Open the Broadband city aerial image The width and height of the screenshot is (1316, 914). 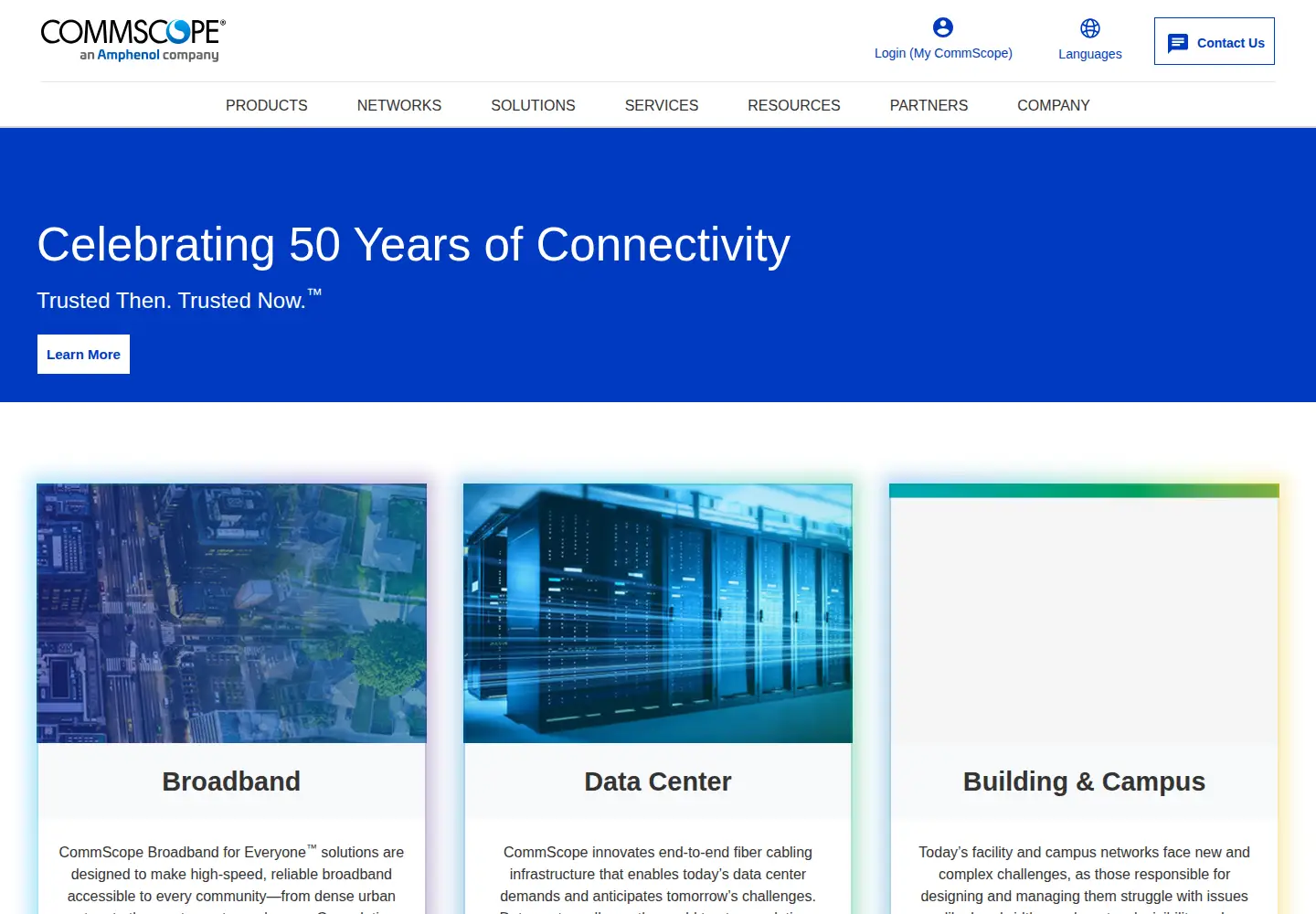point(231,613)
